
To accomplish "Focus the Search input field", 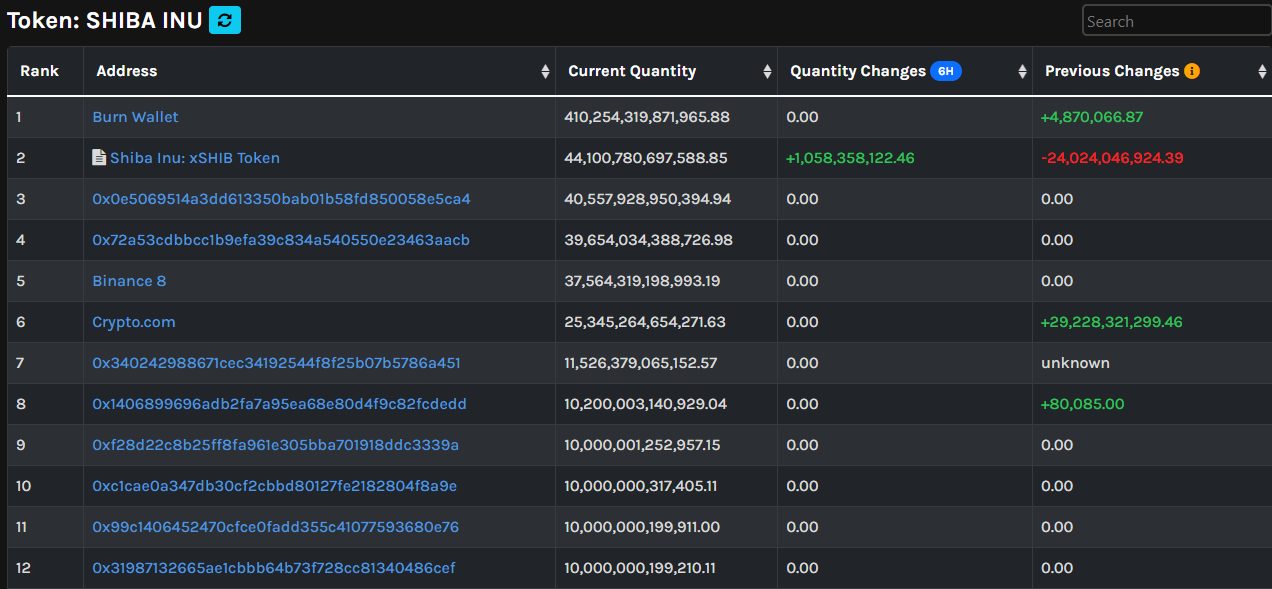I will coord(1176,21).
